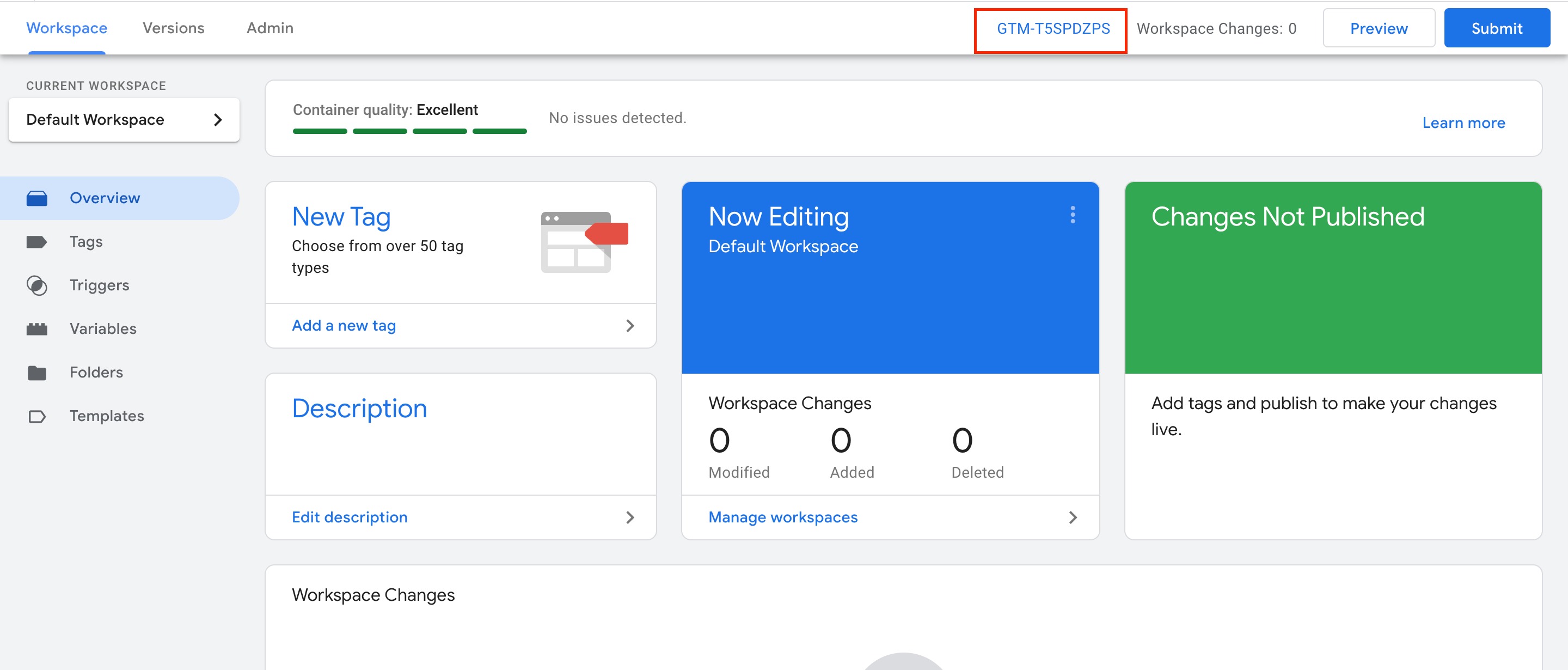The height and width of the screenshot is (670, 1568).
Task: Open the Learn more link
Action: (1463, 123)
